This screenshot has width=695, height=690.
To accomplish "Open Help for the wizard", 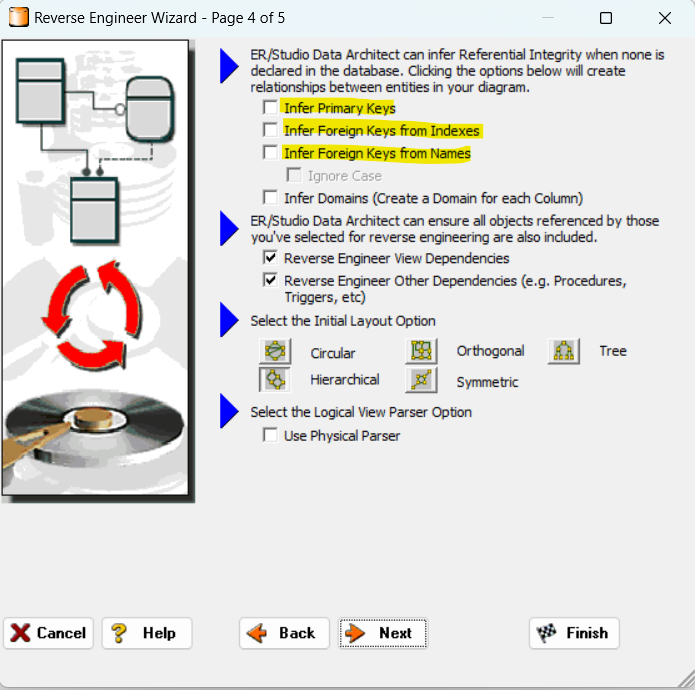I will [x=147, y=633].
